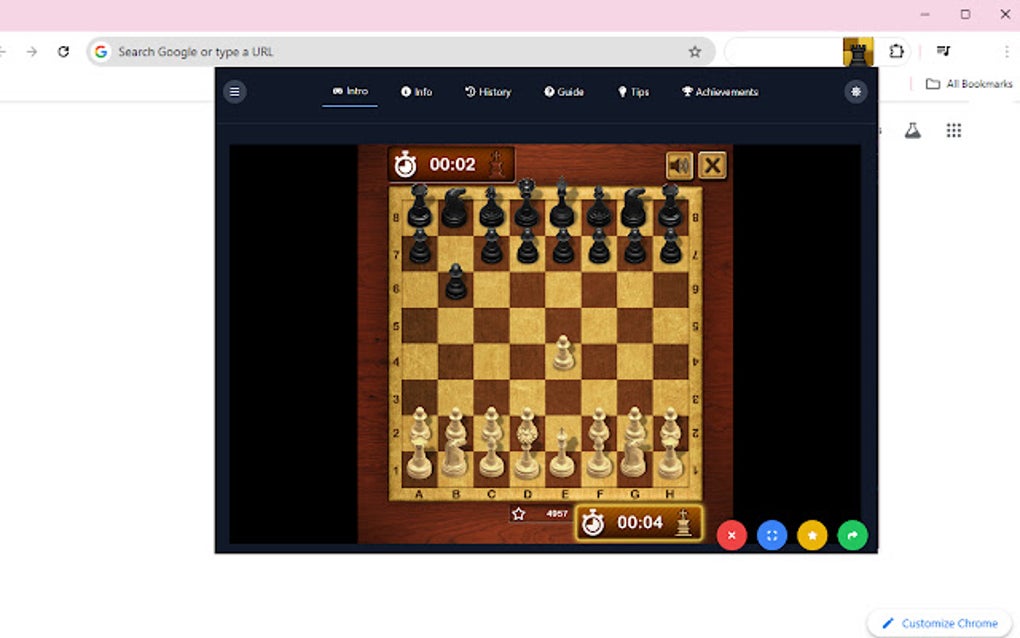1020x638 pixels.
Task: Open All Bookmarks
Action: tap(967, 84)
